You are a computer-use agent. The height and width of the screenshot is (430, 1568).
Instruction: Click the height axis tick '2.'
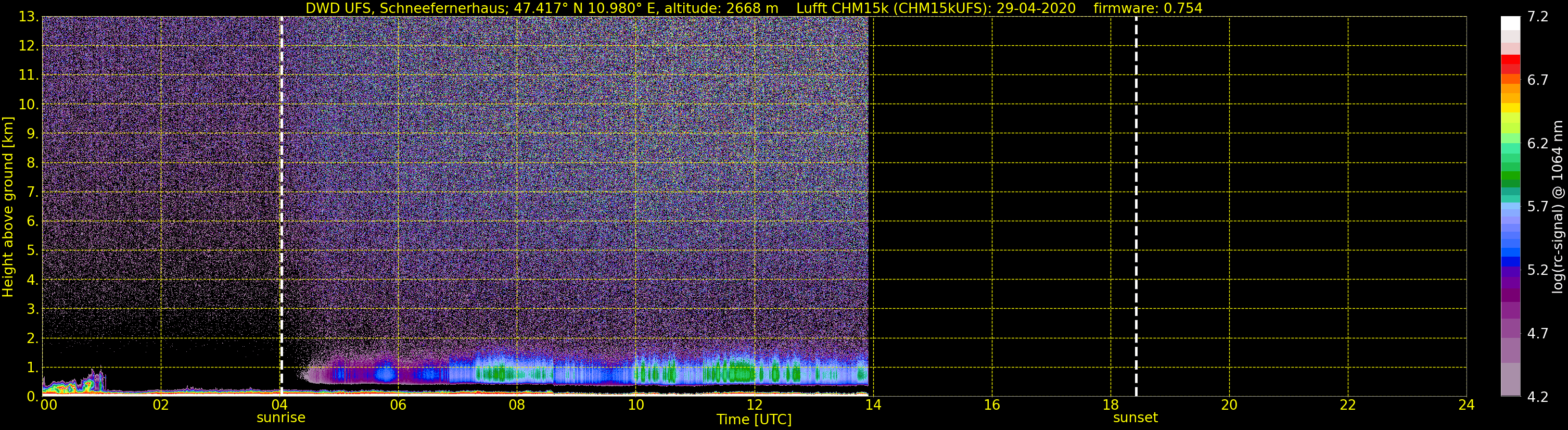pyautogui.click(x=32, y=338)
